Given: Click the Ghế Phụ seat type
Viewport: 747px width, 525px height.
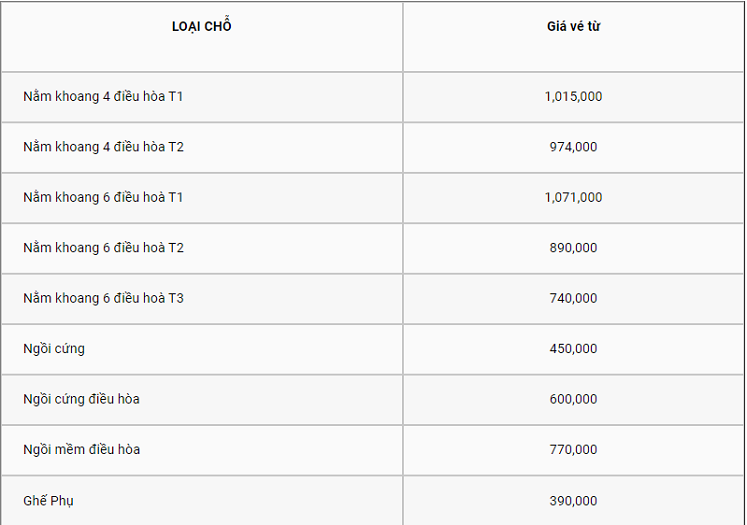Looking at the screenshot, I should 48,501.
